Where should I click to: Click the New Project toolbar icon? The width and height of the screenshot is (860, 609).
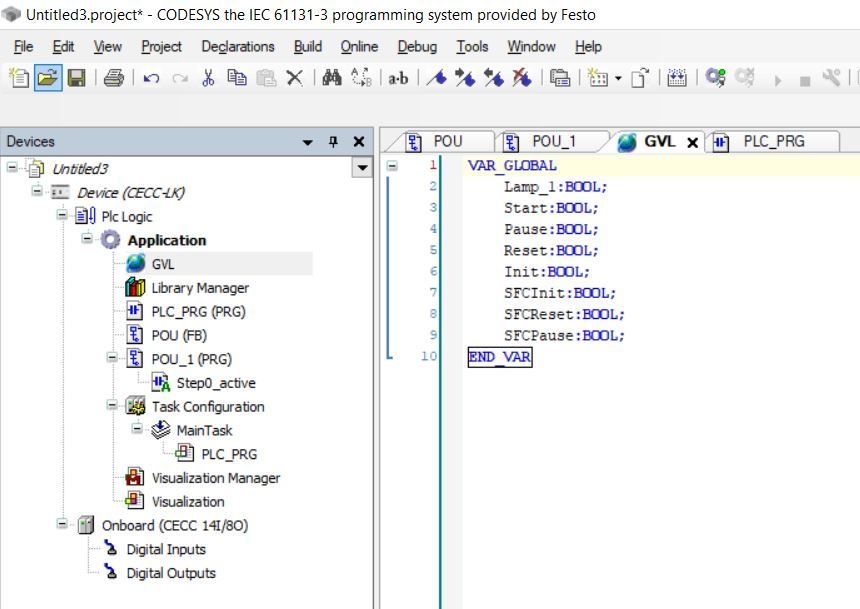(x=19, y=78)
